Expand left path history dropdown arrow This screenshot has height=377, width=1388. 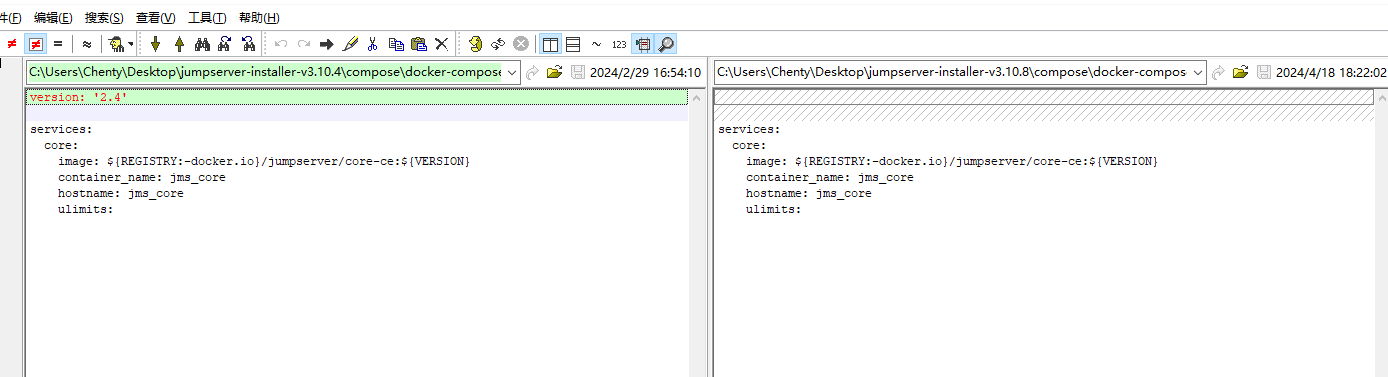[511, 72]
